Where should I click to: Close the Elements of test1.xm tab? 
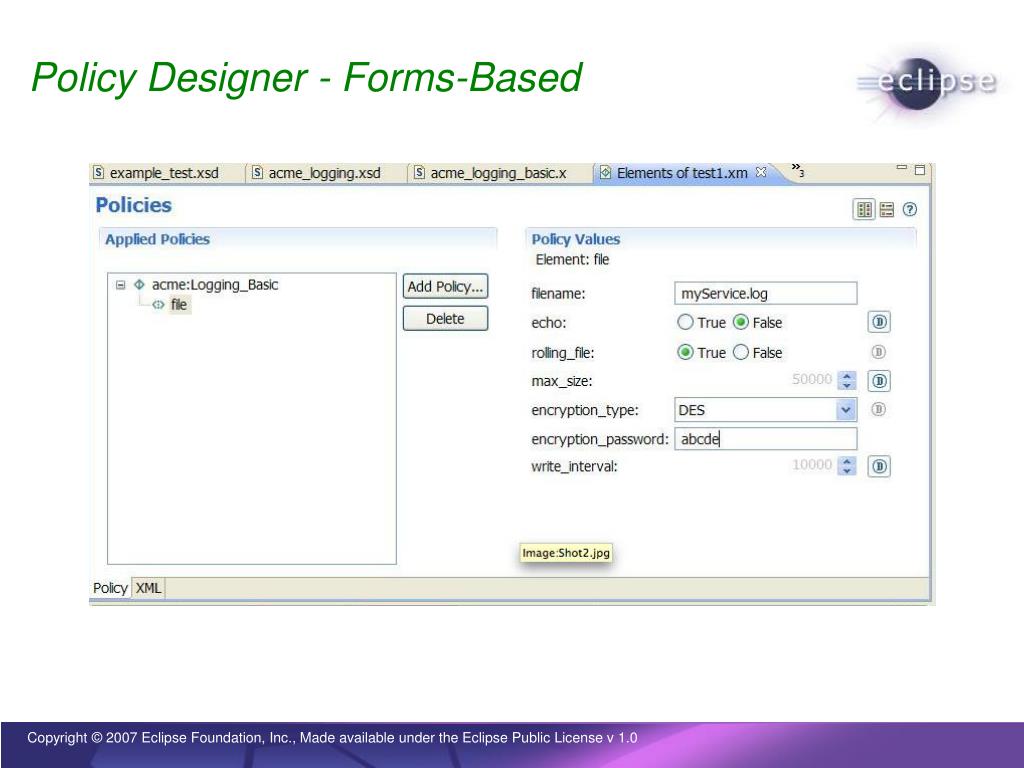(x=761, y=172)
